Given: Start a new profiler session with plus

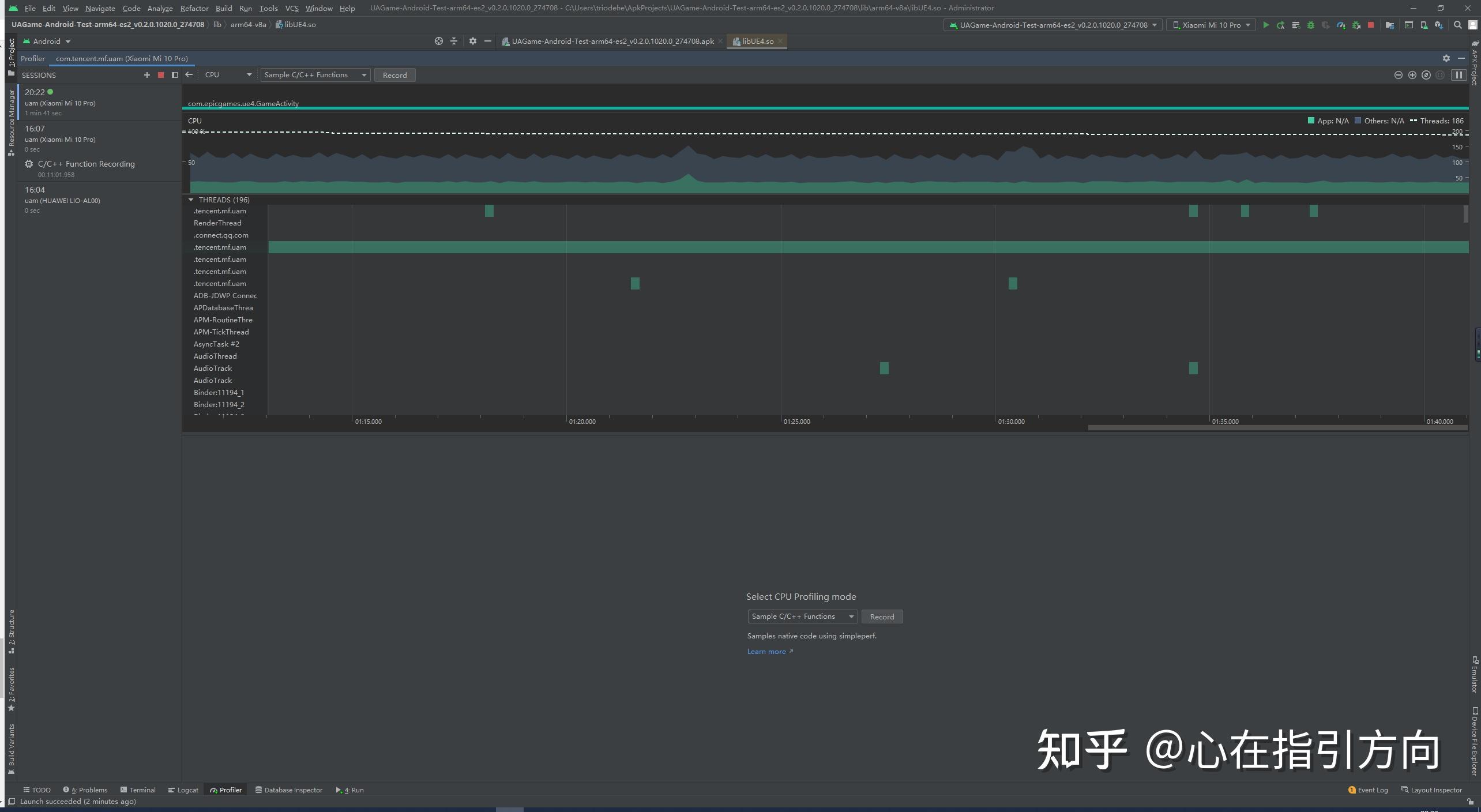Looking at the screenshot, I should (147, 75).
